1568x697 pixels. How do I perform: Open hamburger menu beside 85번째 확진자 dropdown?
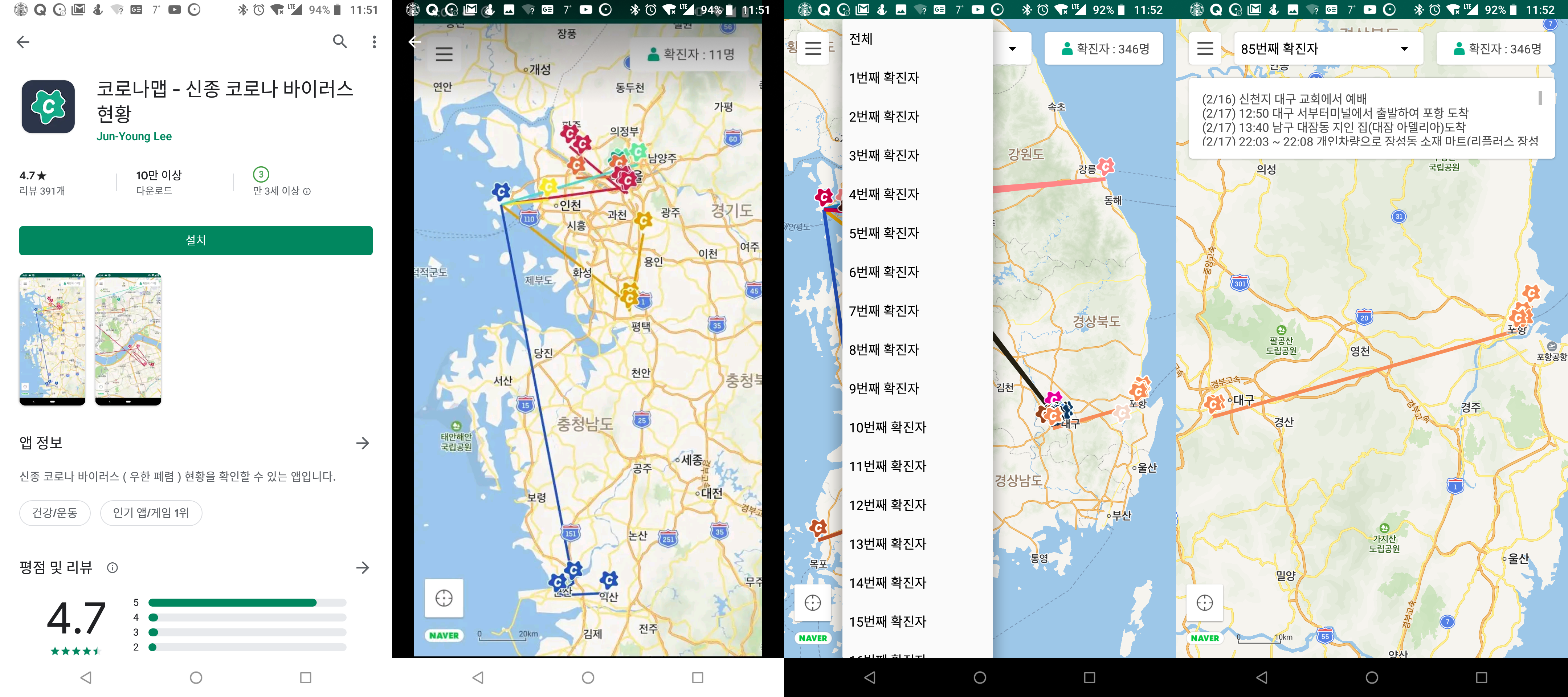tap(1205, 49)
